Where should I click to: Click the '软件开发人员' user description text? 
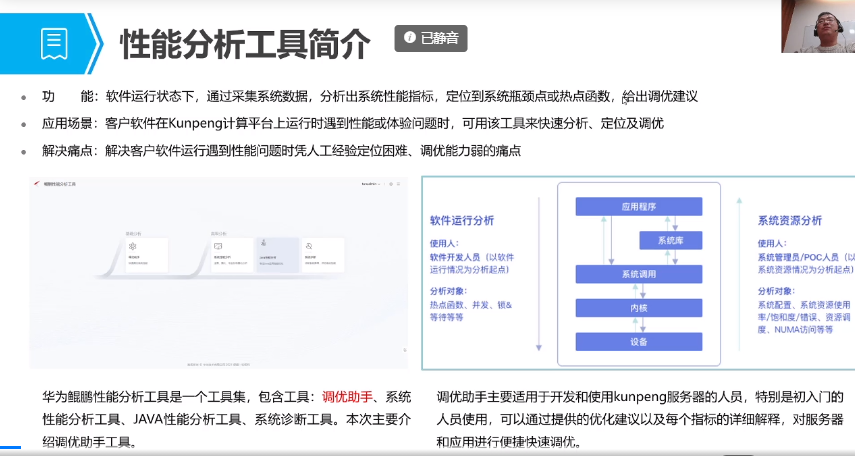click(x=455, y=257)
